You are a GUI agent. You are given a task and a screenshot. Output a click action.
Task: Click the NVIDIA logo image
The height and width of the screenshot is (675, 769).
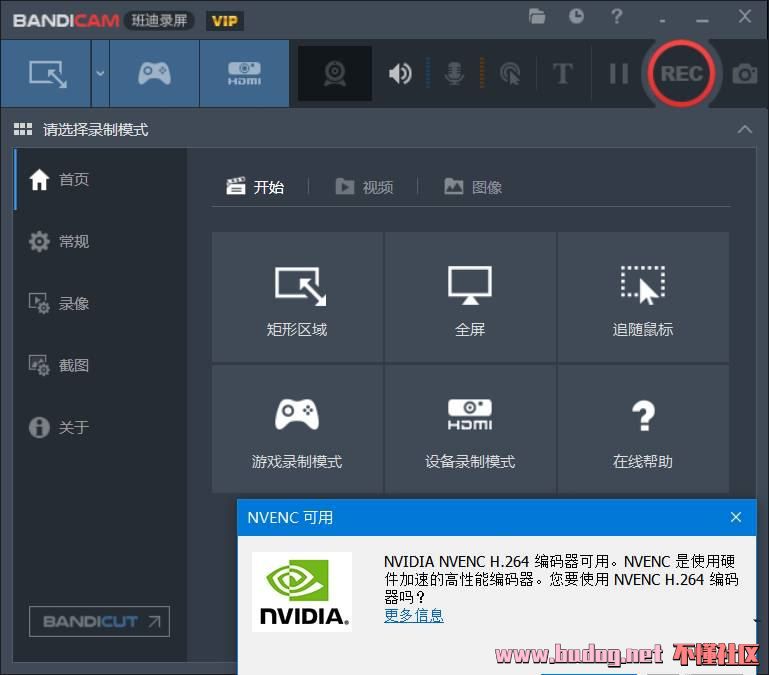(x=302, y=592)
